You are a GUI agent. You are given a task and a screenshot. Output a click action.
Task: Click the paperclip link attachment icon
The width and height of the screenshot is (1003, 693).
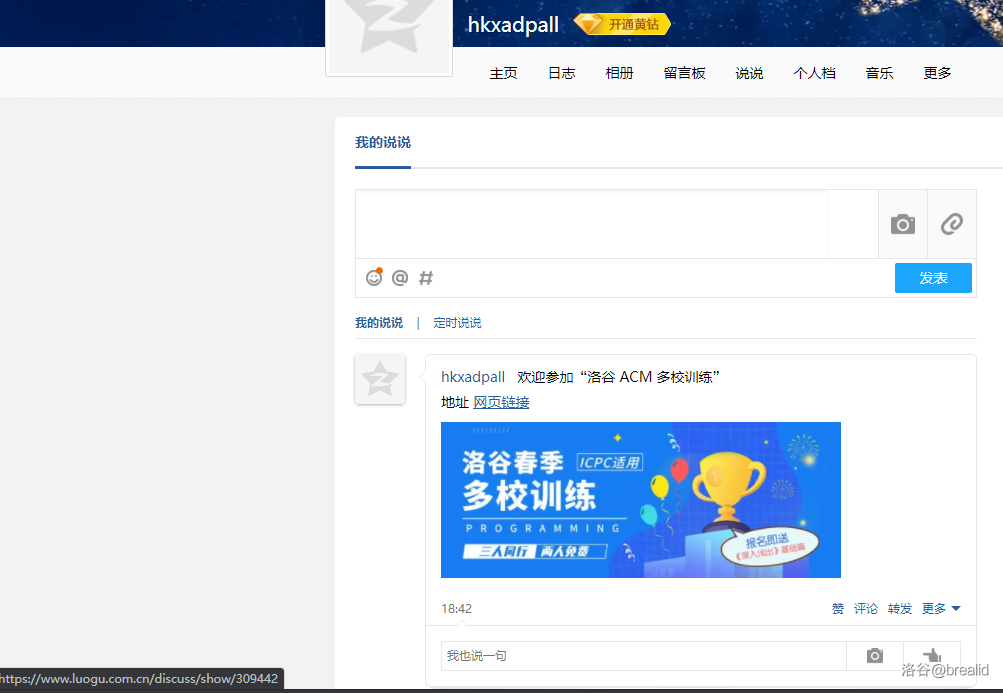(952, 224)
